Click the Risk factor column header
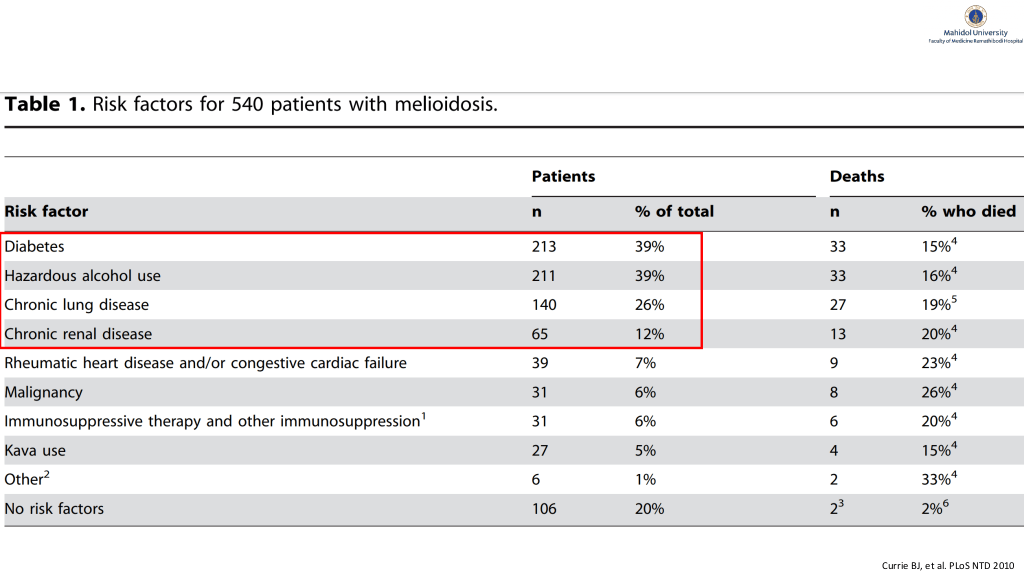The width and height of the screenshot is (1024, 576). pos(46,211)
